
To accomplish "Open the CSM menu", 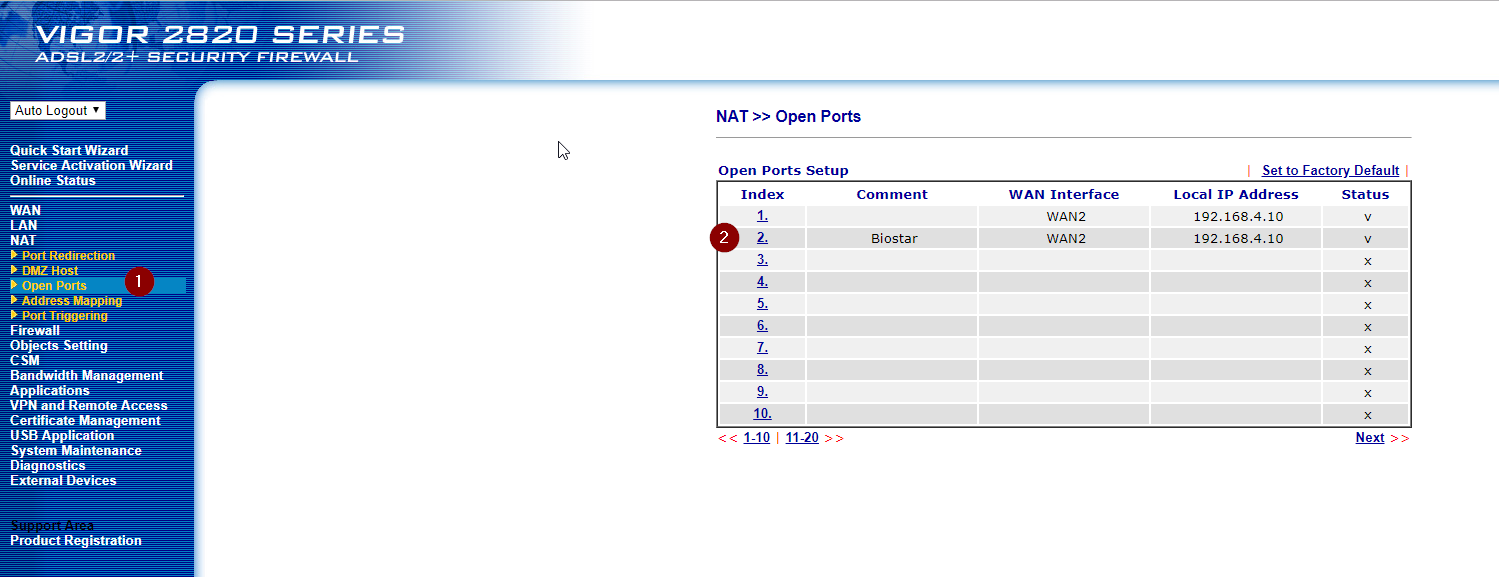I will [25, 360].
